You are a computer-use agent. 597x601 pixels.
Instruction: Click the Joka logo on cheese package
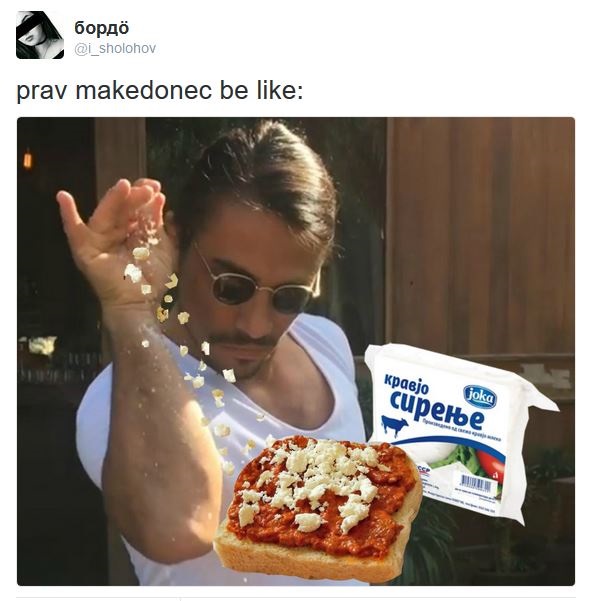pos(480,396)
